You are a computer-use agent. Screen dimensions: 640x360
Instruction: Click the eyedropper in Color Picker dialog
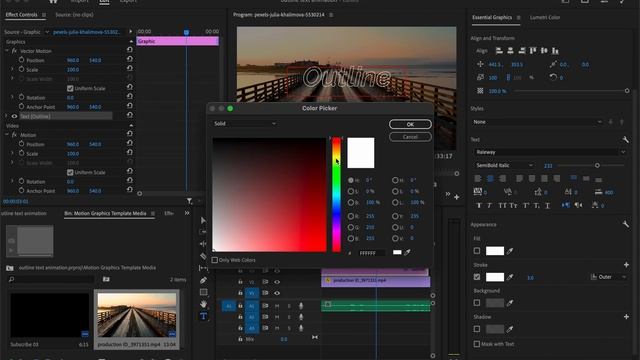pos(407,253)
